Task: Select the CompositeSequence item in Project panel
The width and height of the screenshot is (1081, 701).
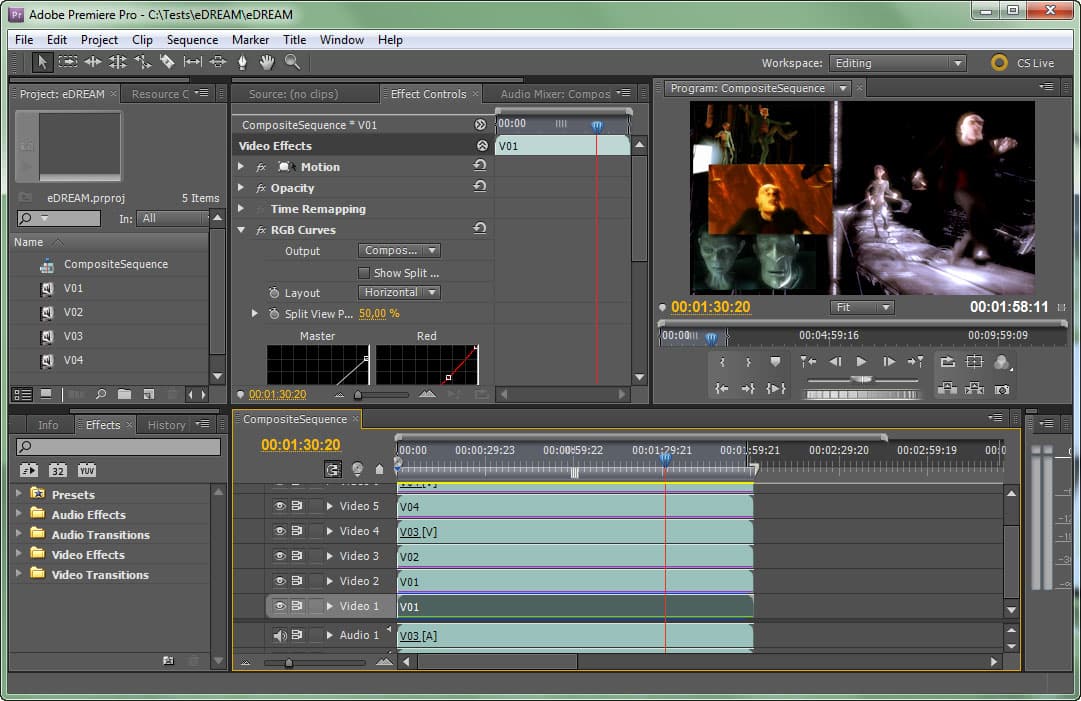Action: (115, 265)
